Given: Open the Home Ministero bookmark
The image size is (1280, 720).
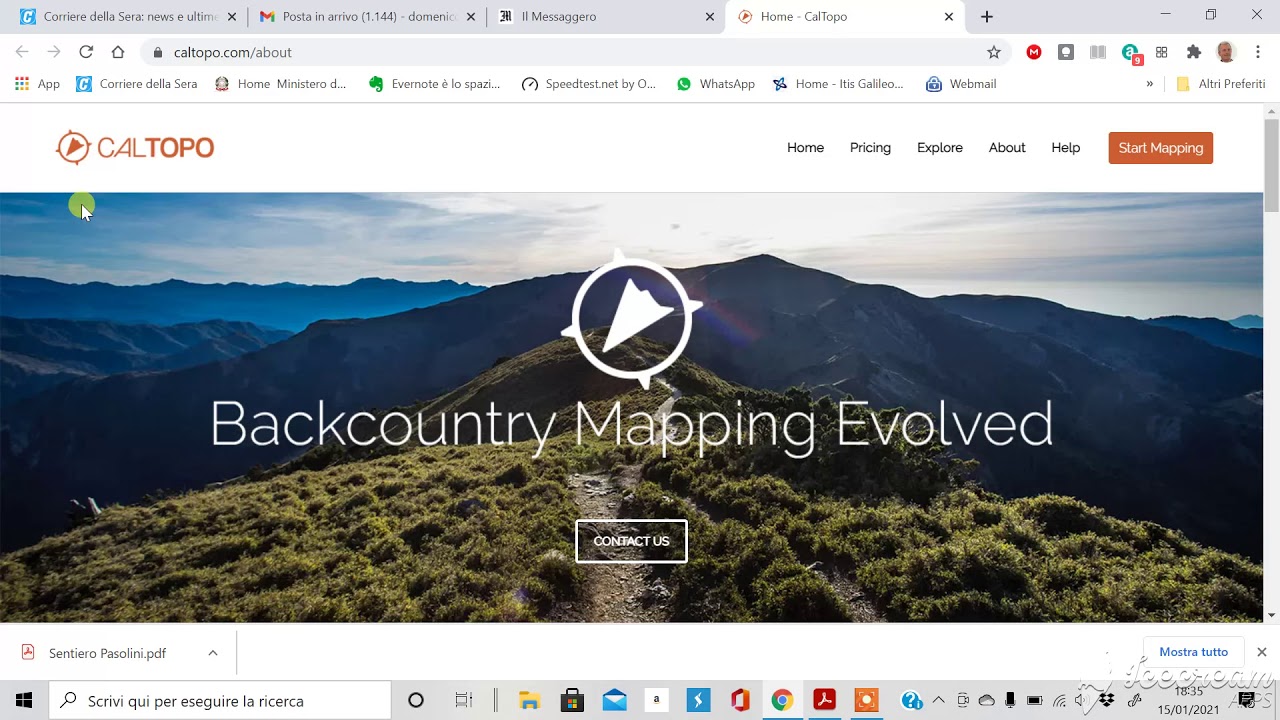Looking at the screenshot, I should (x=281, y=84).
